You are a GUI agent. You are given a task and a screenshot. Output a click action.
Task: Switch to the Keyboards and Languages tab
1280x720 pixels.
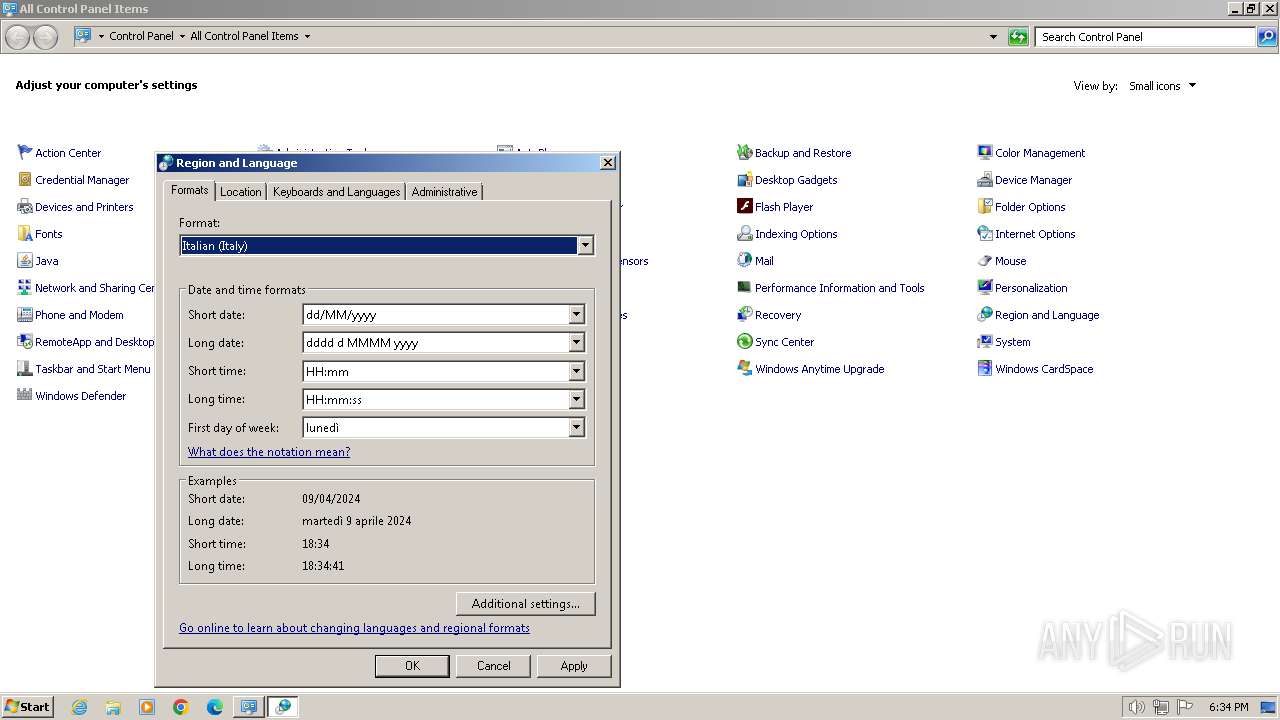(336, 191)
